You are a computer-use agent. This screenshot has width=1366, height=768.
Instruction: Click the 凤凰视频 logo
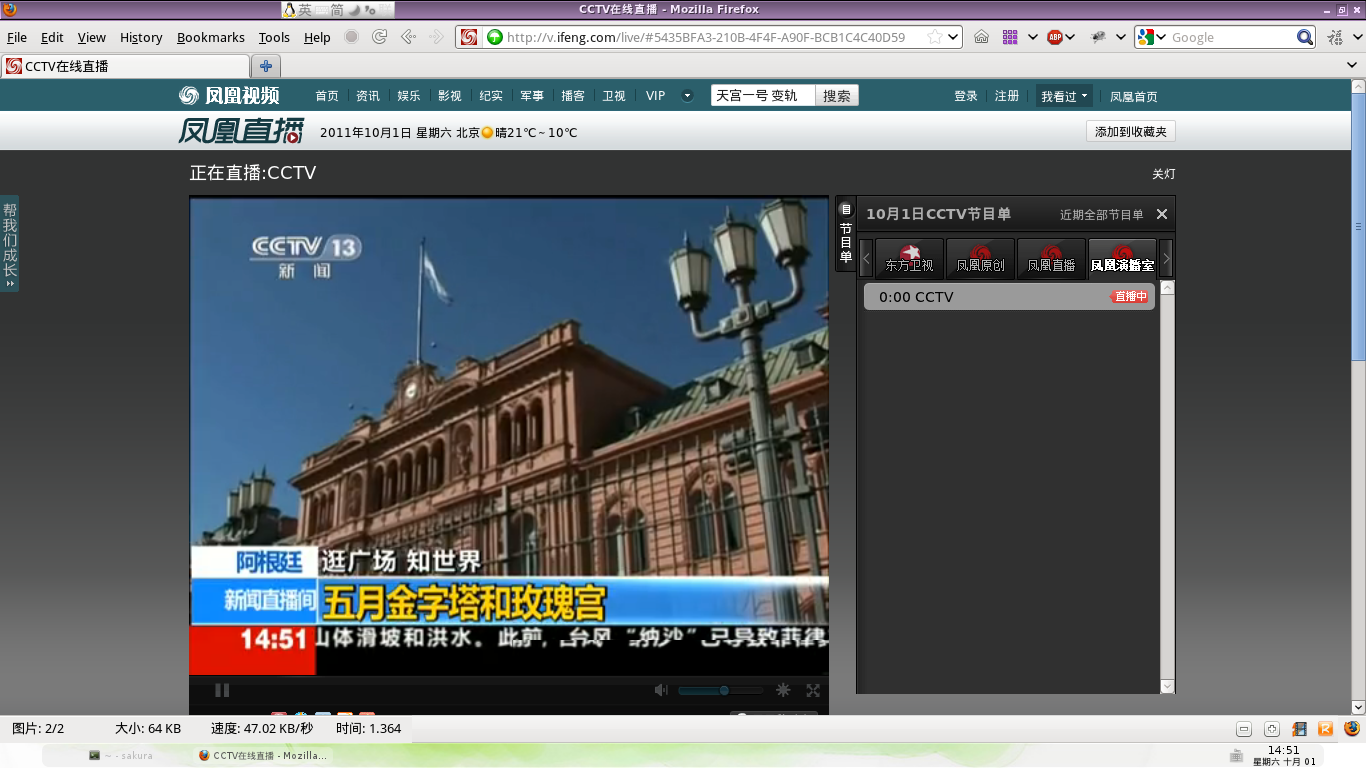coord(229,96)
